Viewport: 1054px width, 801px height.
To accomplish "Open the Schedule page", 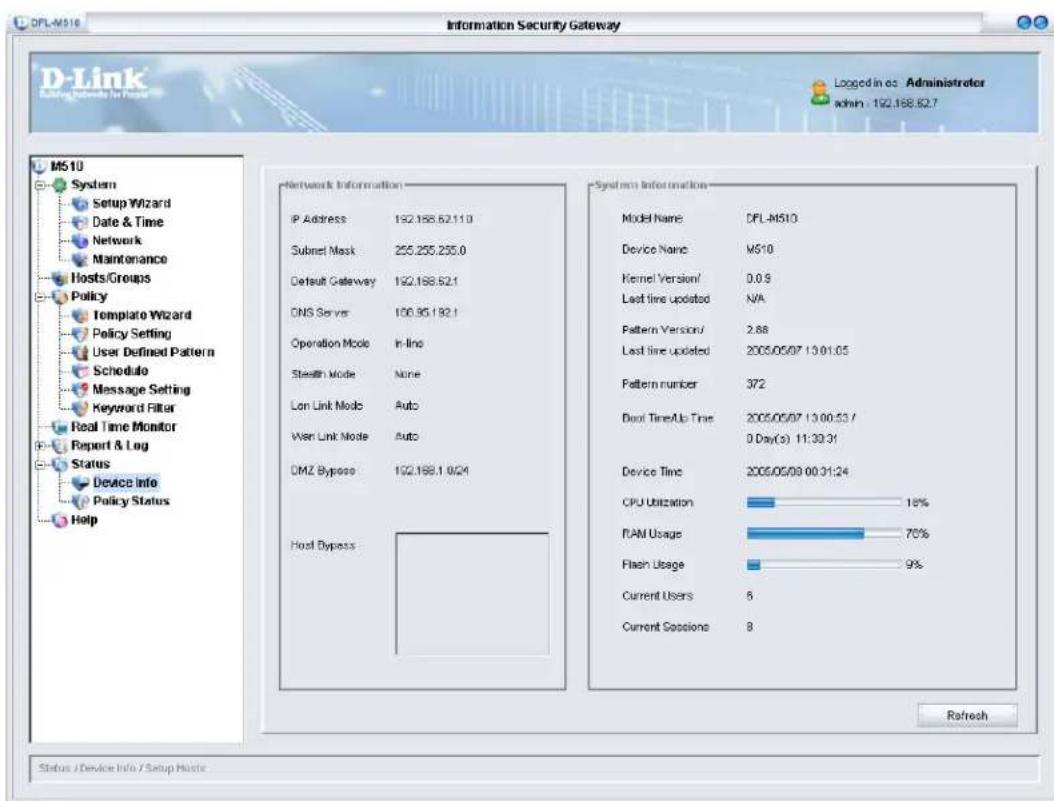I will (x=120, y=371).
